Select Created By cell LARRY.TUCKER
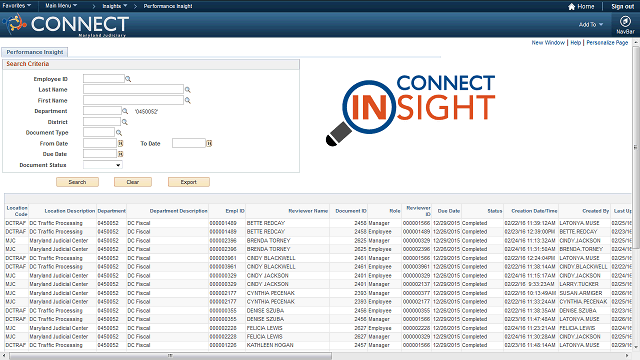 tap(579, 284)
